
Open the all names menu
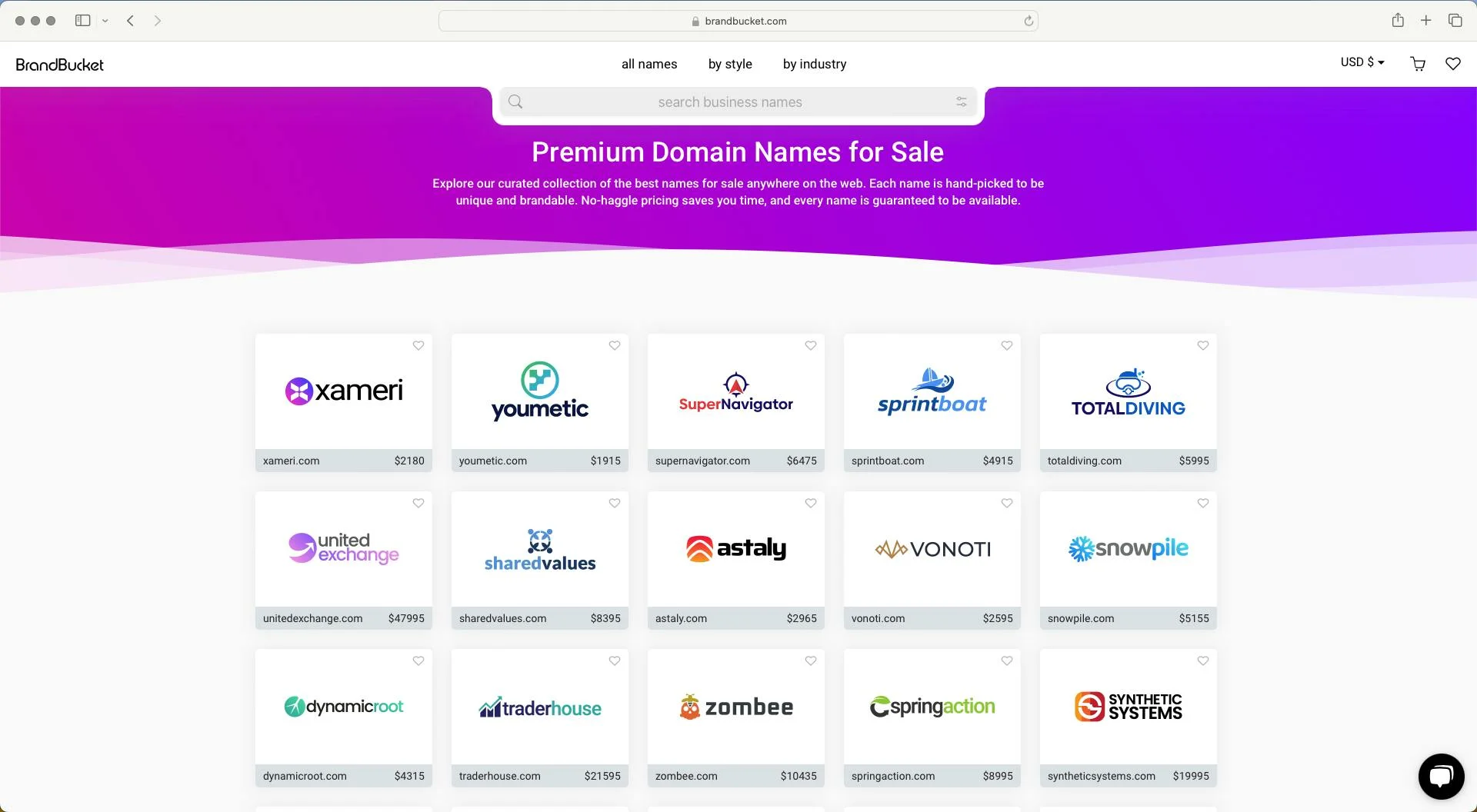coord(649,64)
